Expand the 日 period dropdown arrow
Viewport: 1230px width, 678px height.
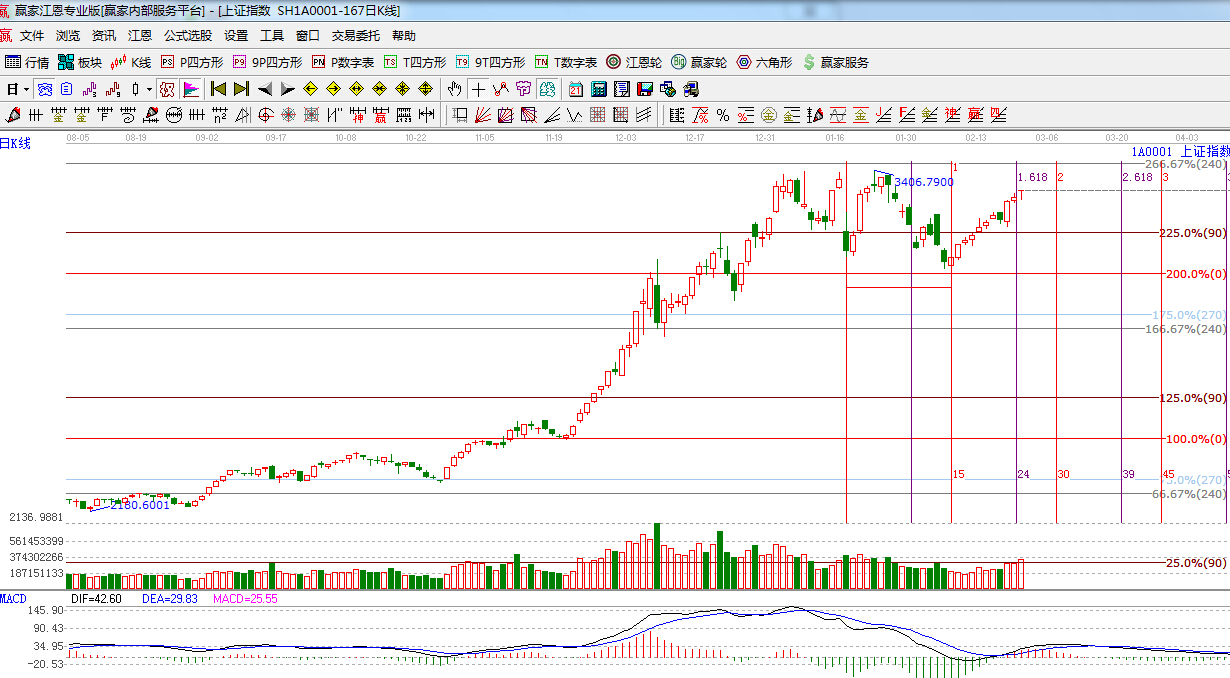(x=26, y=89)
